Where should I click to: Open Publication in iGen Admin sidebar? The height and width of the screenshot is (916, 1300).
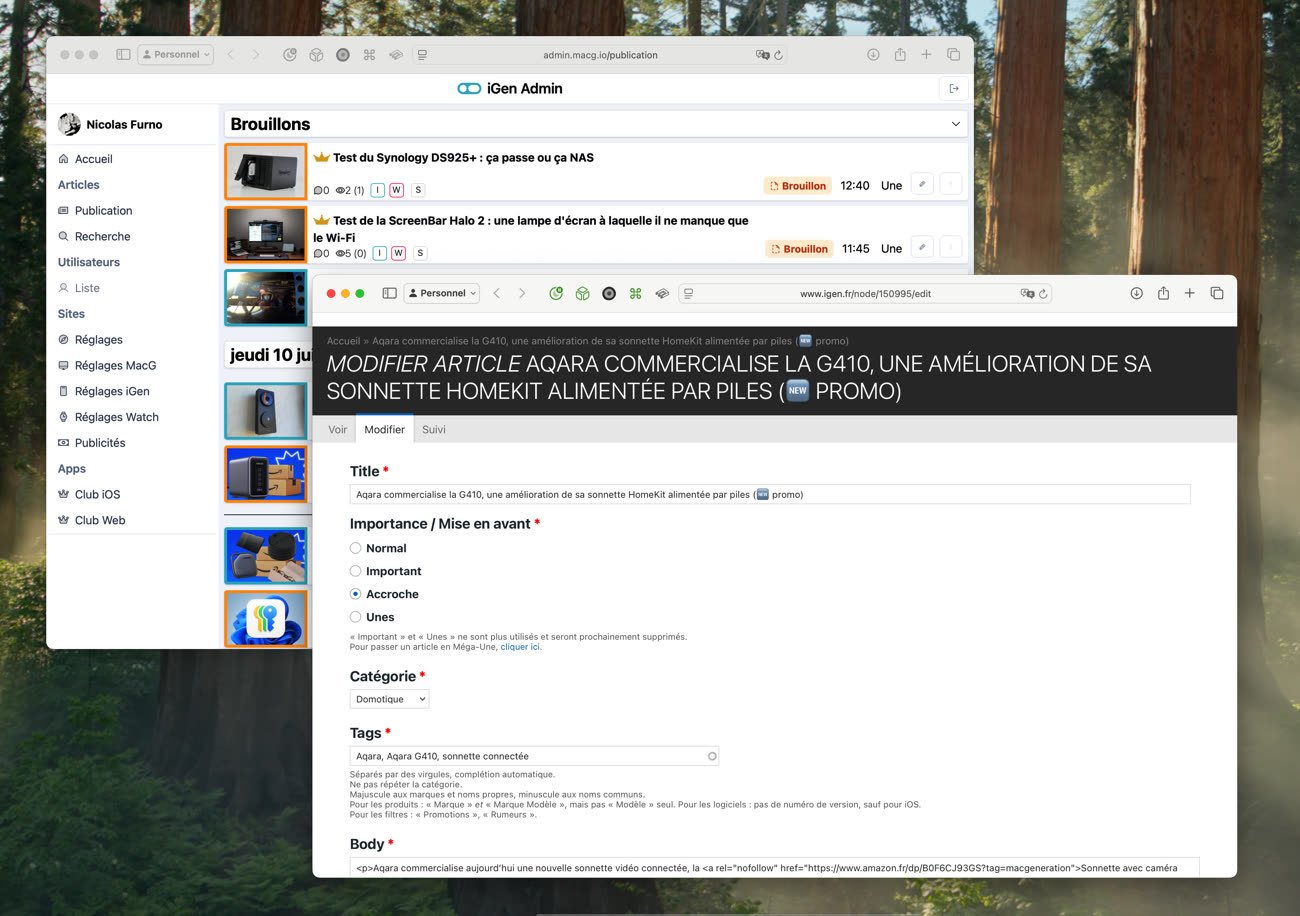coord(103,211)
